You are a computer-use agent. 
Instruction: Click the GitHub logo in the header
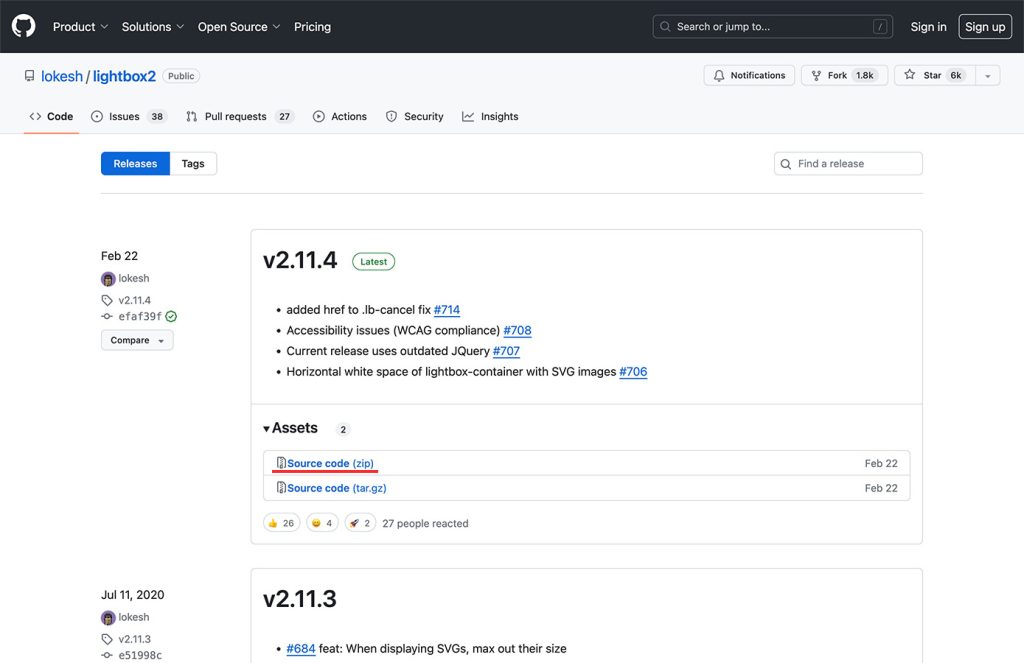pos(23,26)
